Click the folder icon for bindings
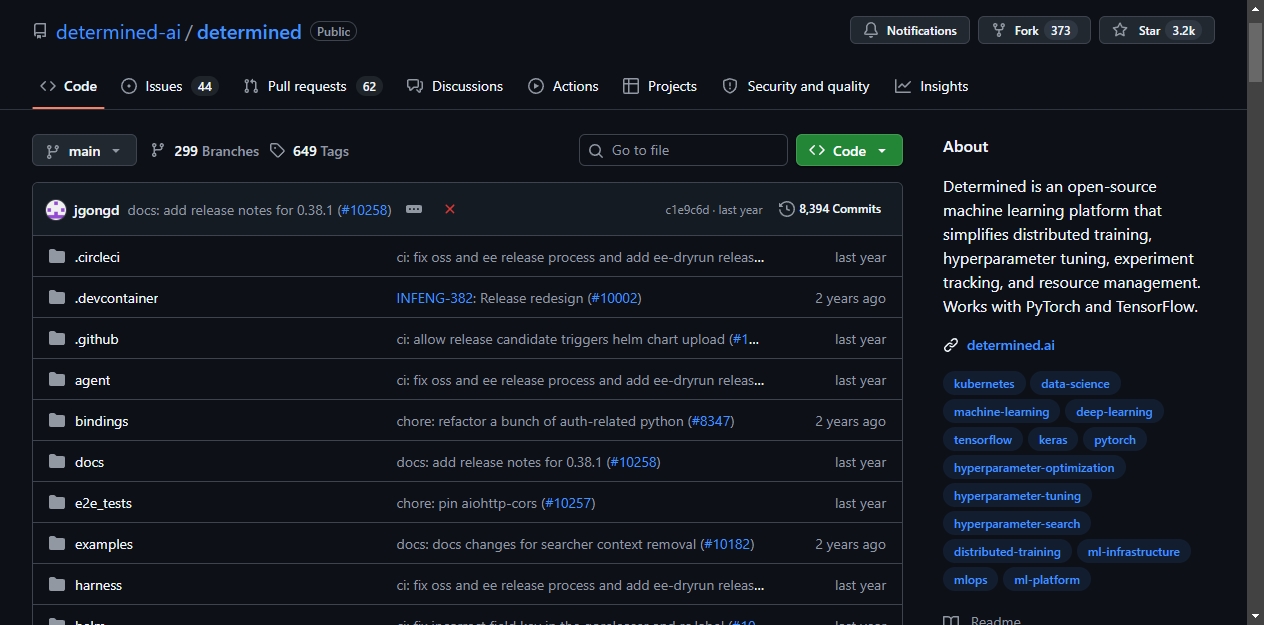This screenshot has width=1264, height=625. point(57,421)
